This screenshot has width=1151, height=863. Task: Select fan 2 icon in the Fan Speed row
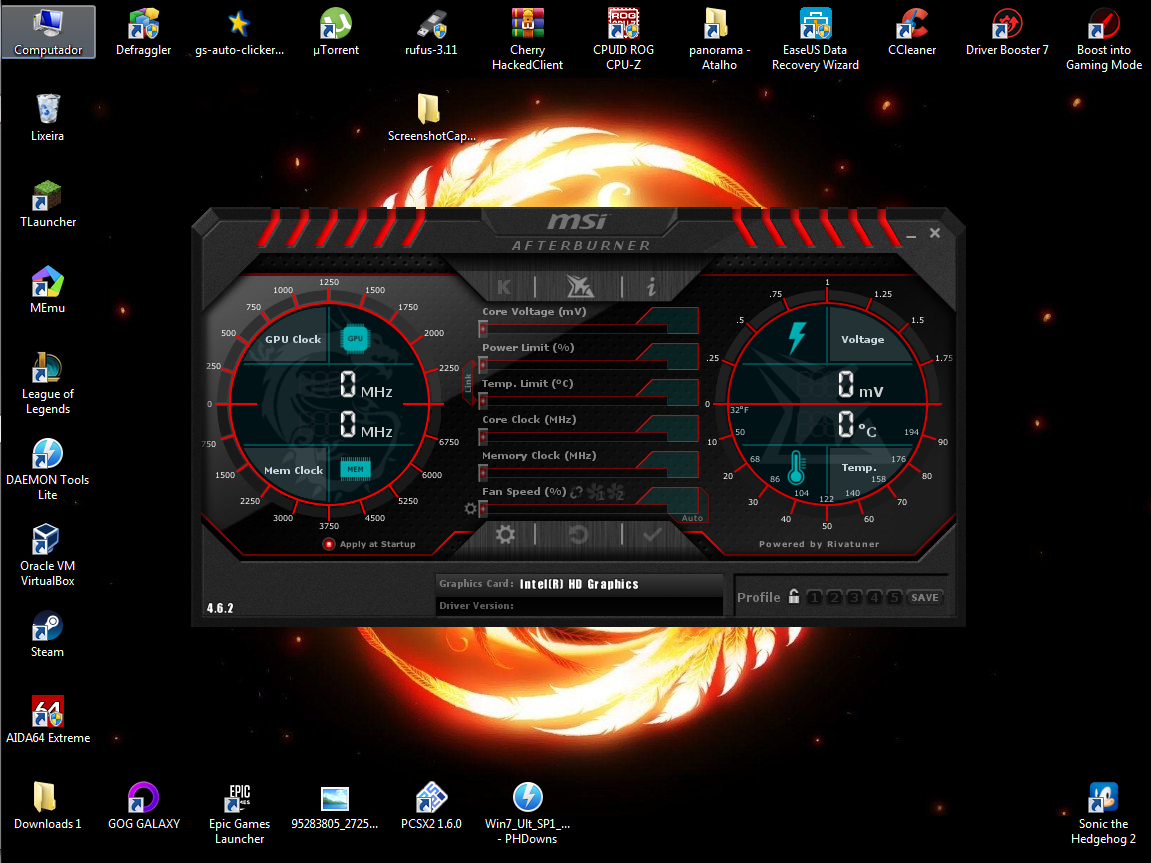615,492
